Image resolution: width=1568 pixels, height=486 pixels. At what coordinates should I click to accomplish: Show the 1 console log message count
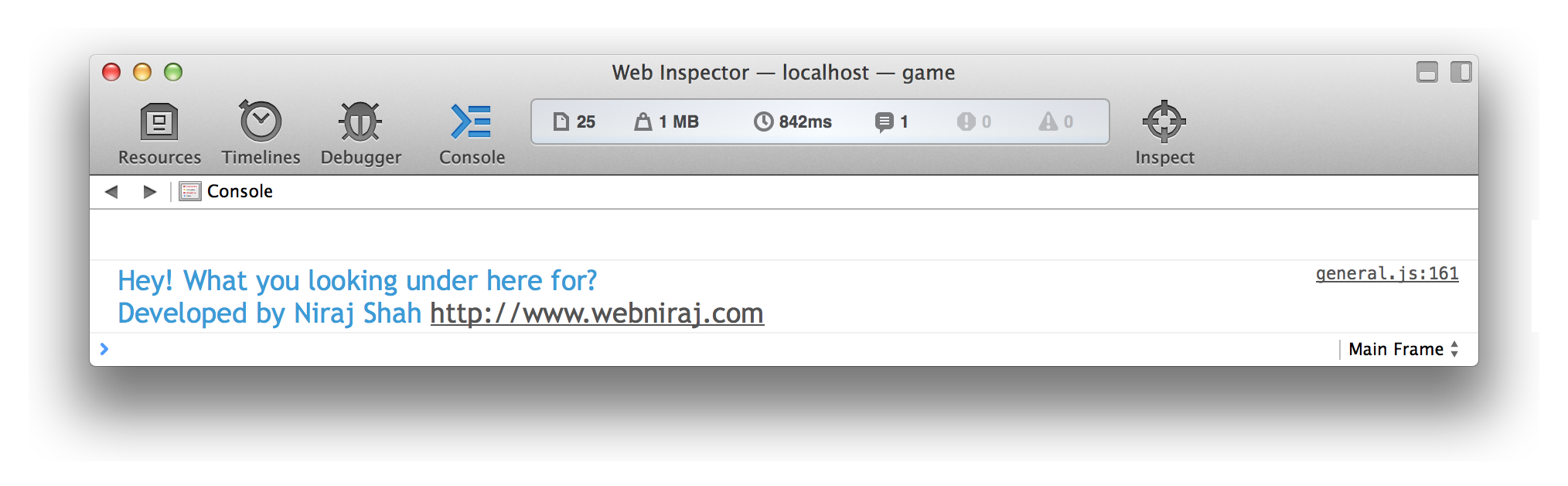point(891,122)
